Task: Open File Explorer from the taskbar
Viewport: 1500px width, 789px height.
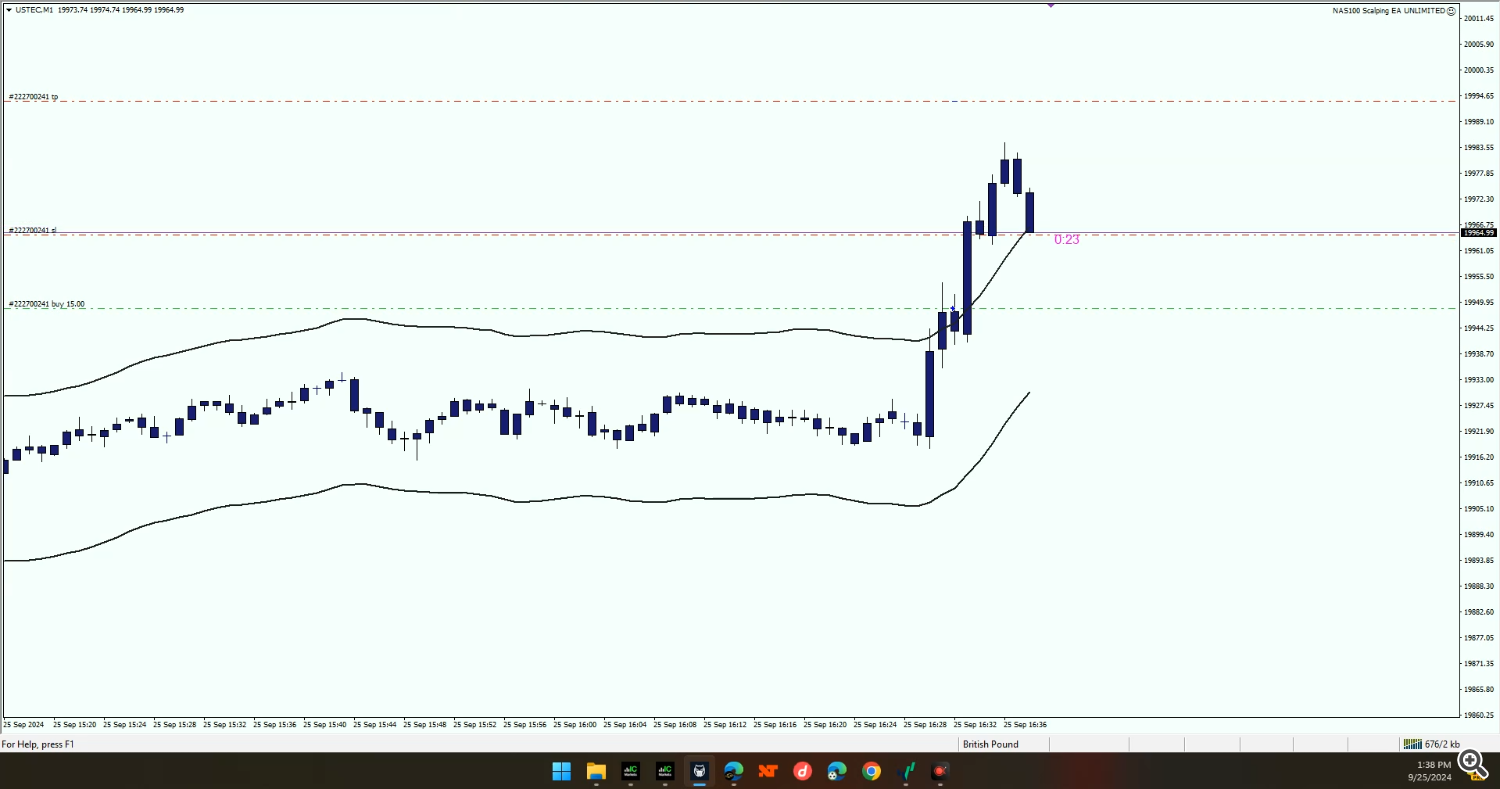Action: pos(596,771)
